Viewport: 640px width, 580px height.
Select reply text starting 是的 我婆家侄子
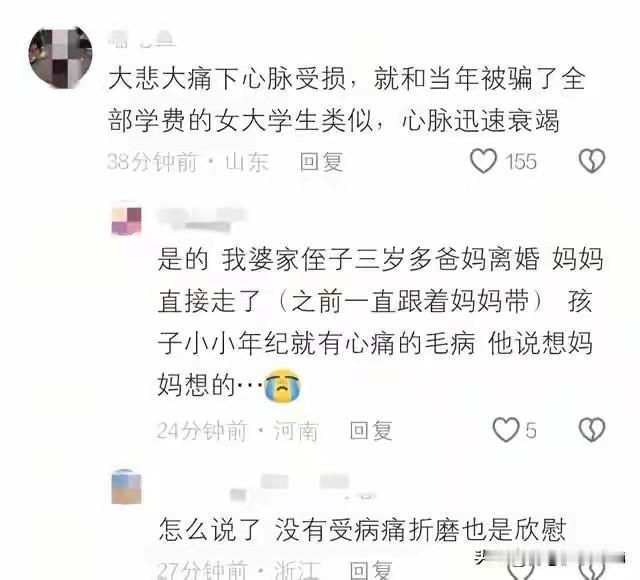[380, 322]
